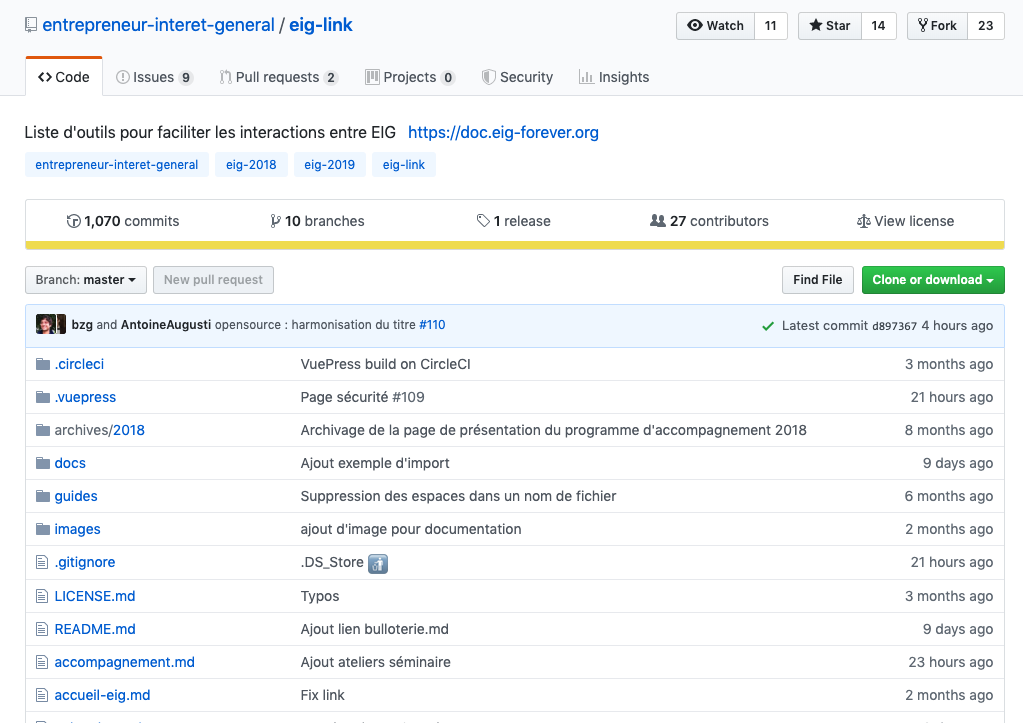The height and width of the screenshot is (723, 1023).
Task: Click the file icon beside LICENSE.md
Action: [x=42, y=596]
